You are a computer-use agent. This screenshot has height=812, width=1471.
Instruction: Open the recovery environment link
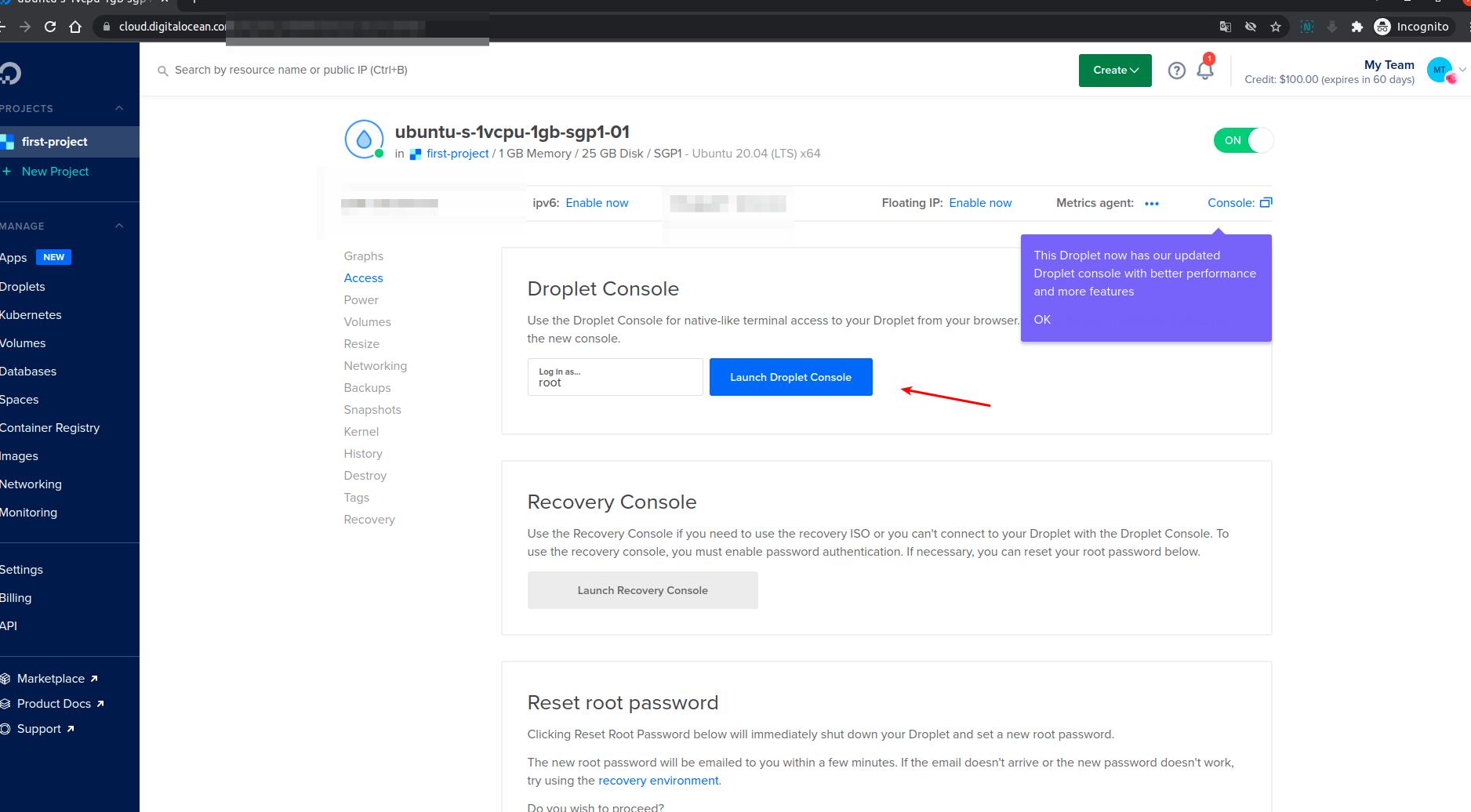point(659,781)
